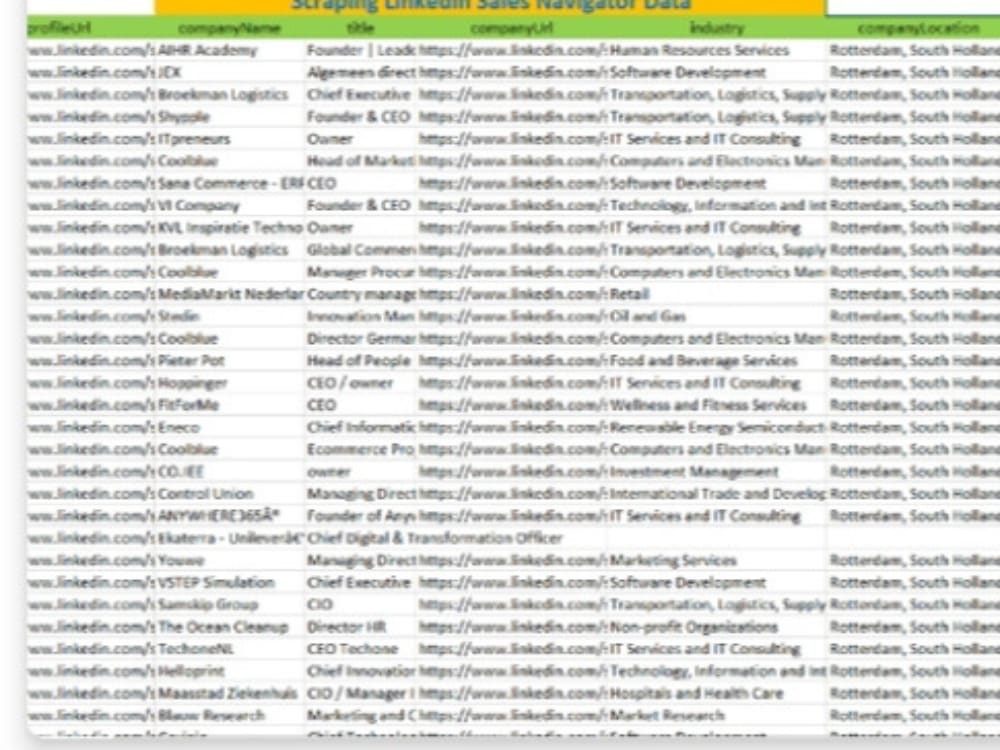Select the Market Research industry cell
This screenshot has width=1000, height=750.
[x=717, y=716]
